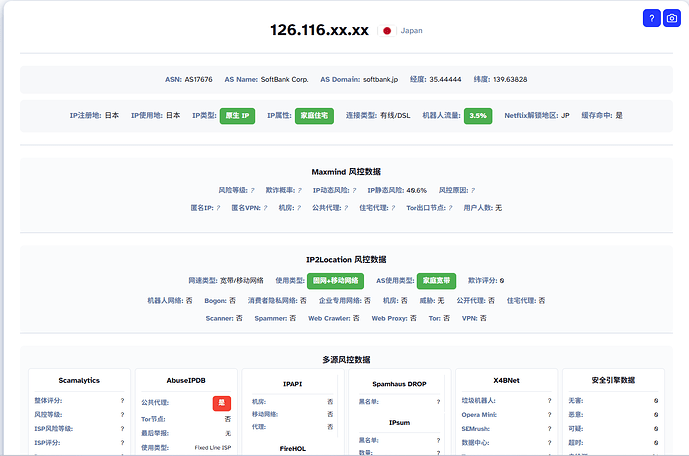Image resolution: width=689 pixels, height=456 pixels.
Task: Select the 经度 value 35.44444
Action: tap(445, 80)
